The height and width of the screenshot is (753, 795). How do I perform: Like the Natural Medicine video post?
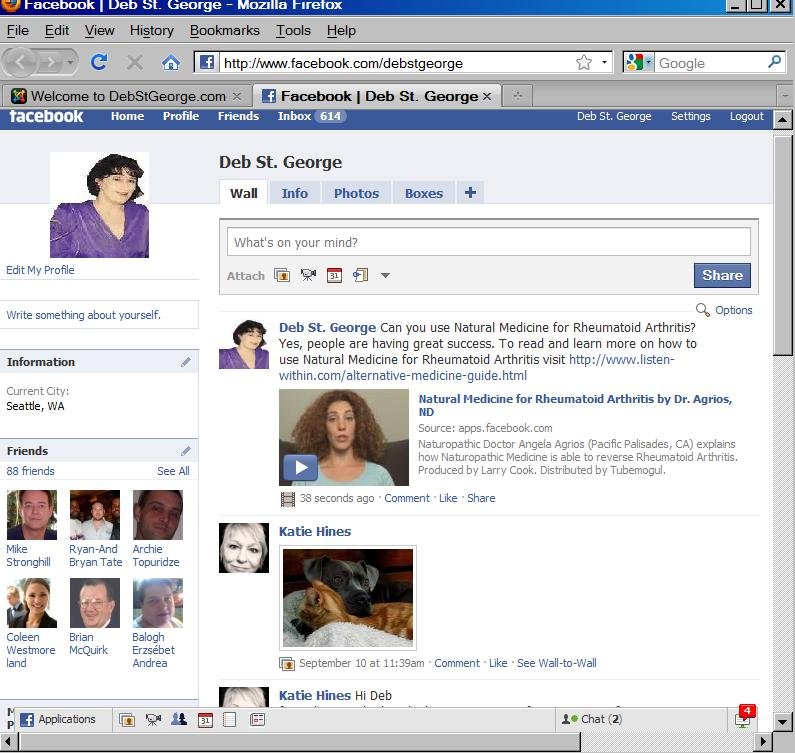click(x=448, y=498)
